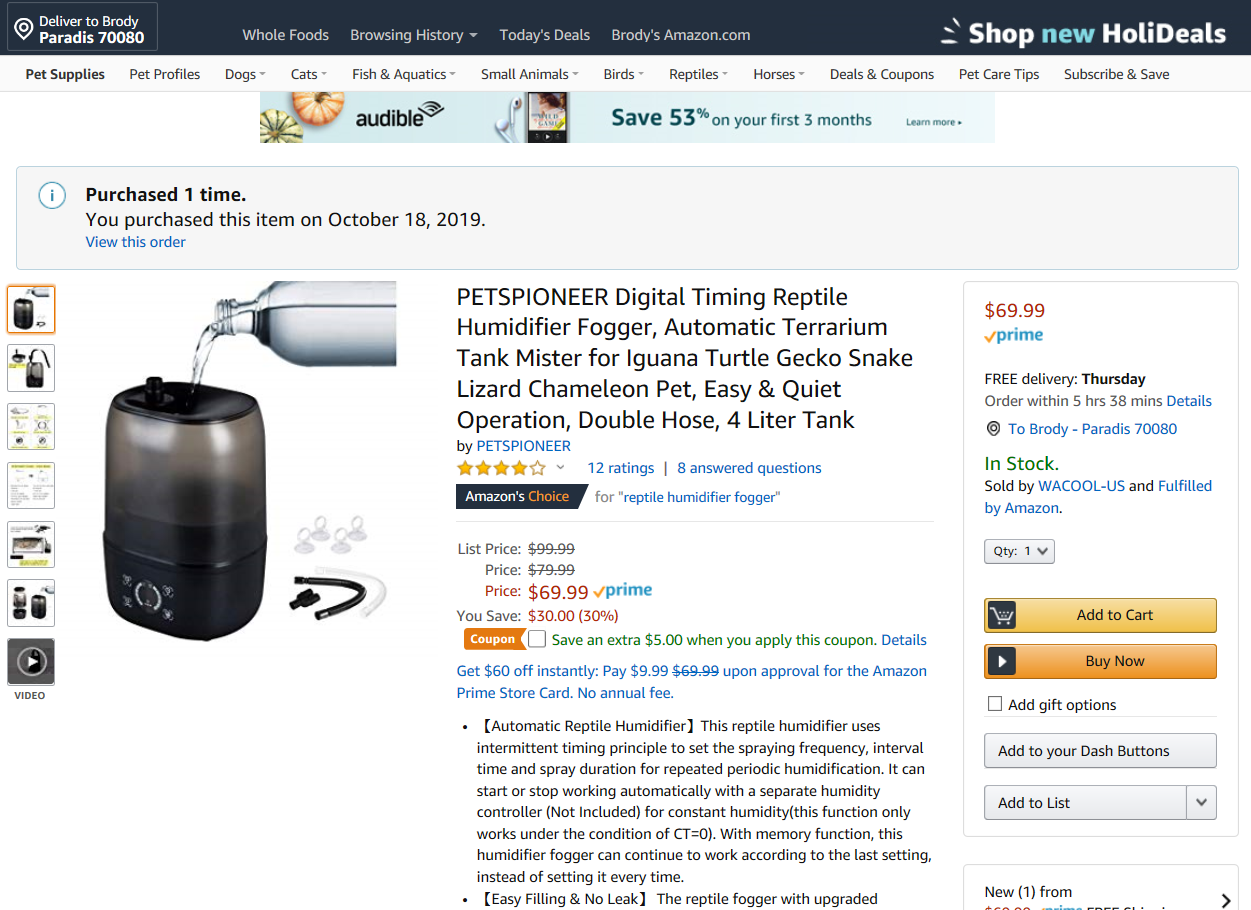Click the orange Coupon badge
1251x910 pixels.
coord(493,639)
